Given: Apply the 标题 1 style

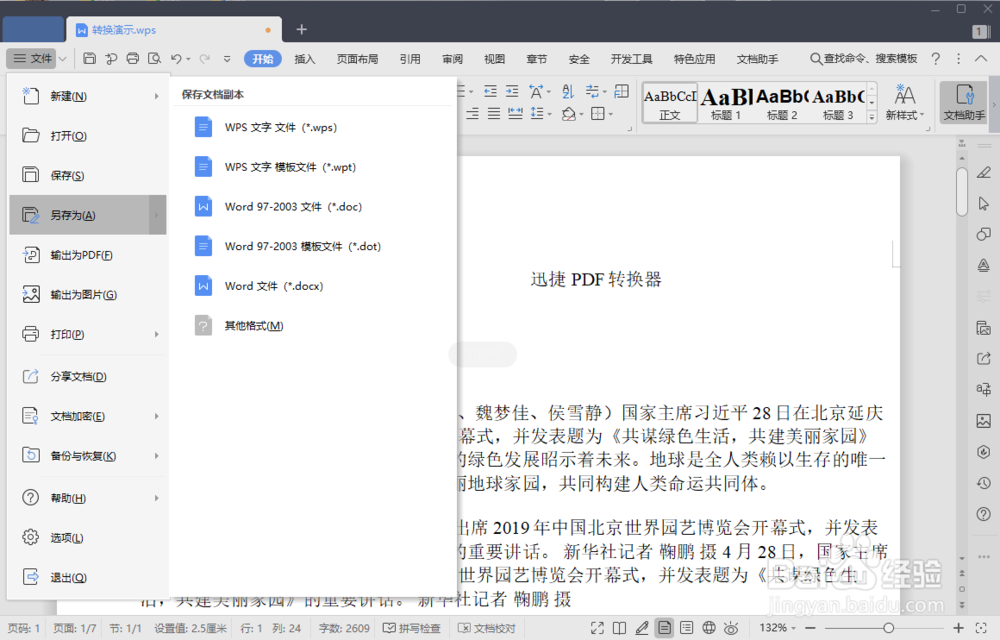Looking at the screenshot, I should pos(726,102).
